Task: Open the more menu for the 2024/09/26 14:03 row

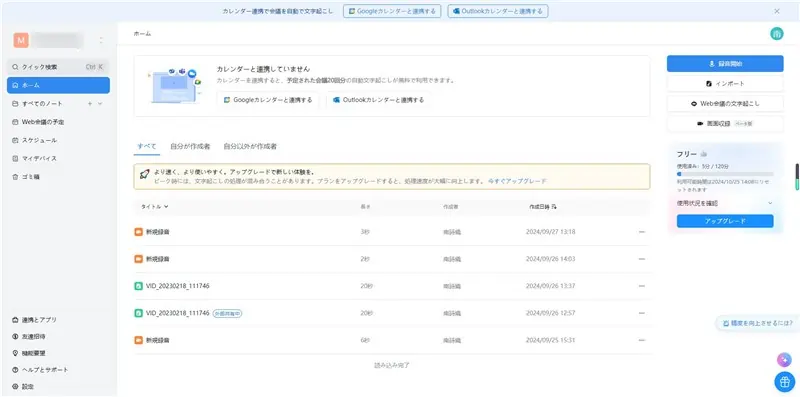Action: [642, 259]
